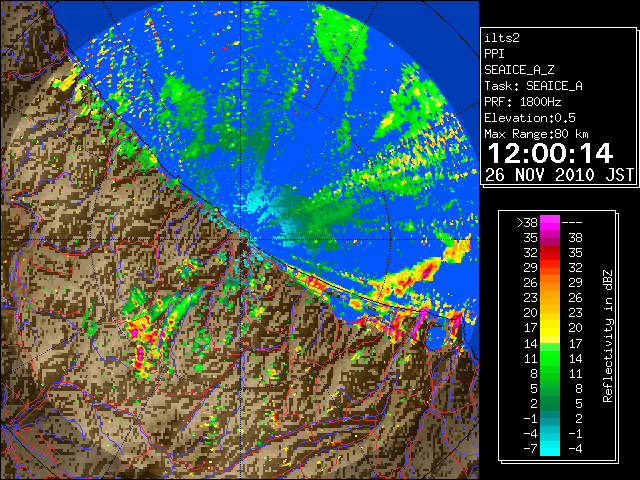
Task: Click the '>38' legend label
Action: coord(527,223)
